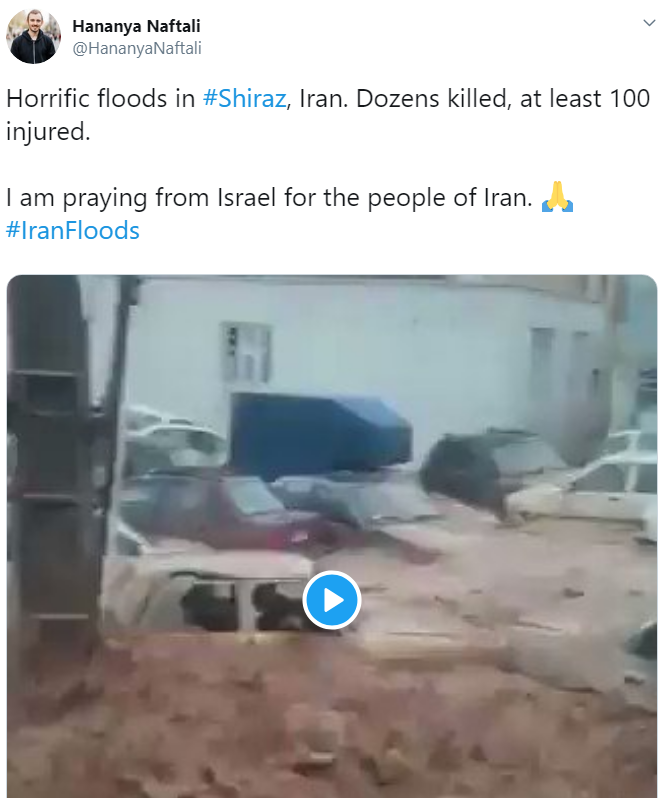The width and height of the screenshot is (668, 798).
Task: Open the #Shiraz hashtag
Action: (x=244, y=98)
